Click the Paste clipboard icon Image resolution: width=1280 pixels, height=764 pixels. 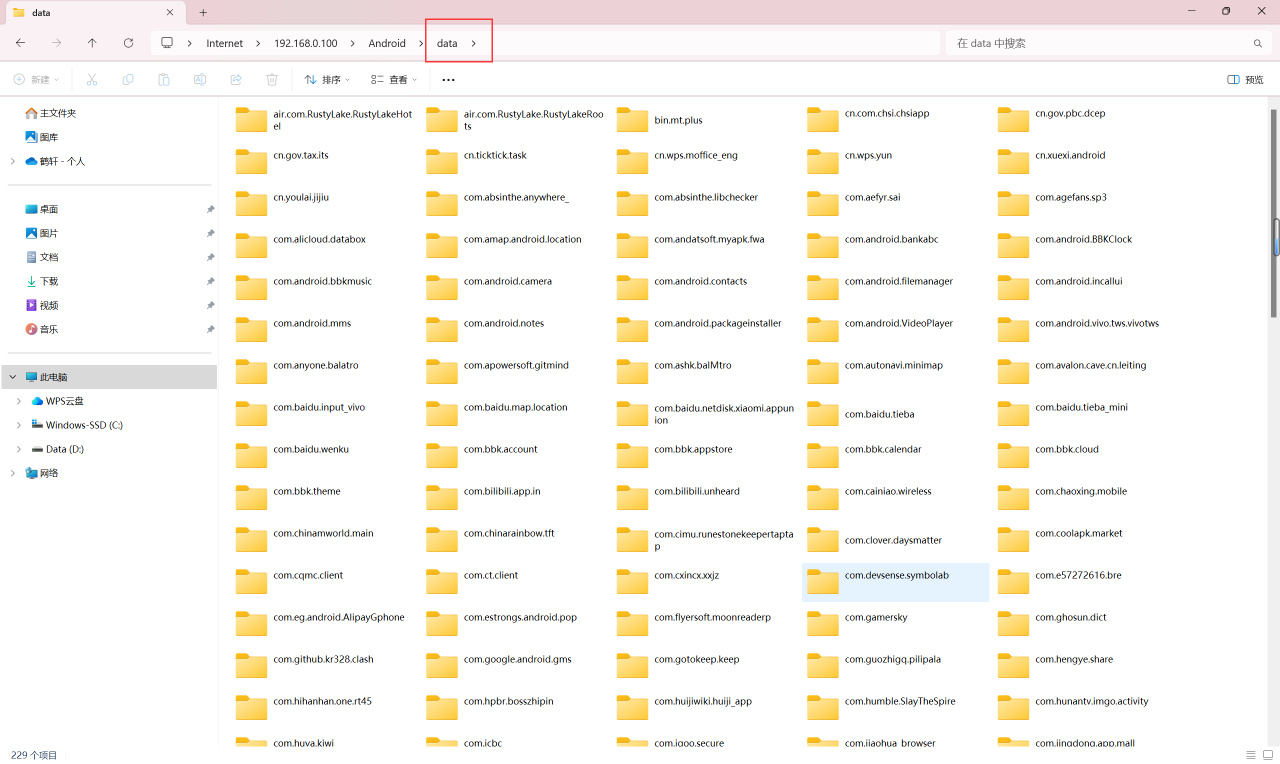(x=164, y=79)
